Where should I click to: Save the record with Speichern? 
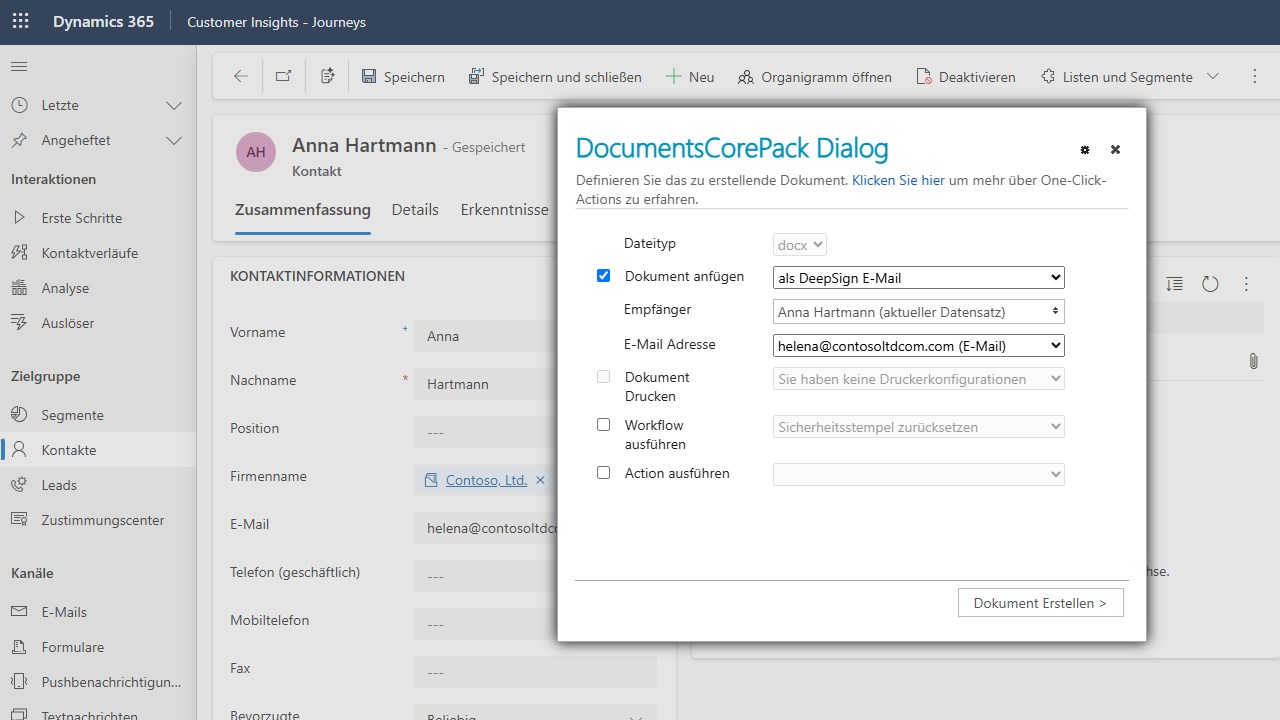point(403,77)
